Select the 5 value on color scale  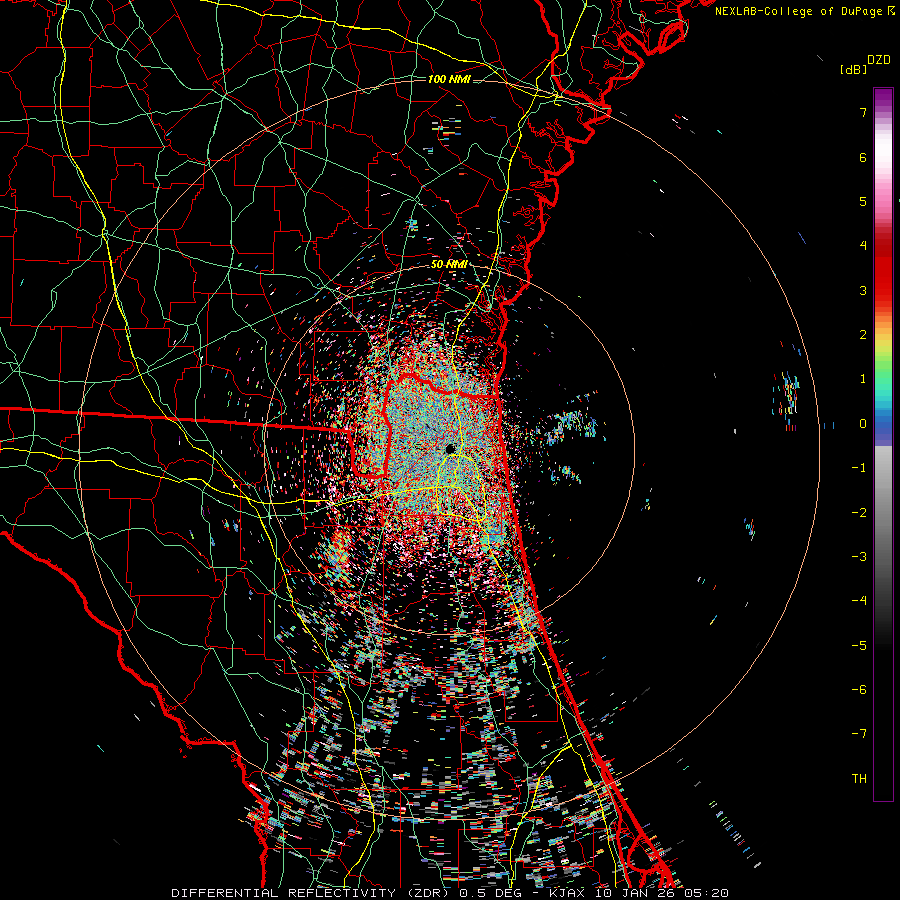coord(863,201)
